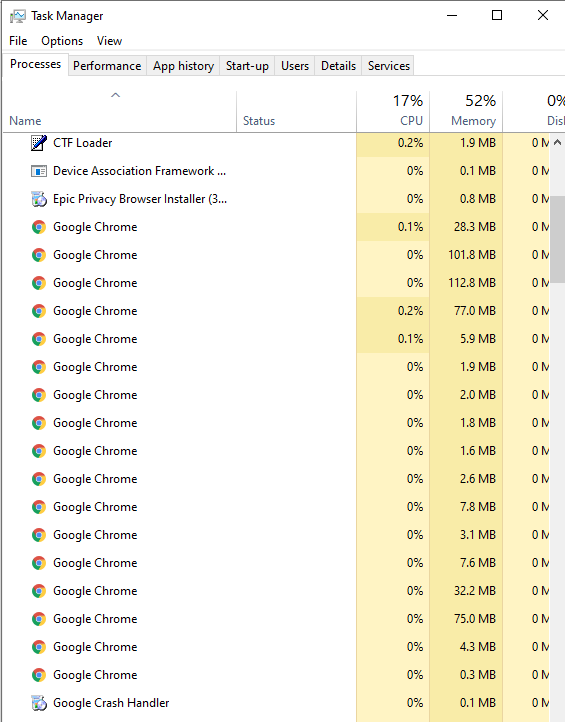Open the Services tab
Viewport: 565px width, 722px height.
[x=389, y=66]
